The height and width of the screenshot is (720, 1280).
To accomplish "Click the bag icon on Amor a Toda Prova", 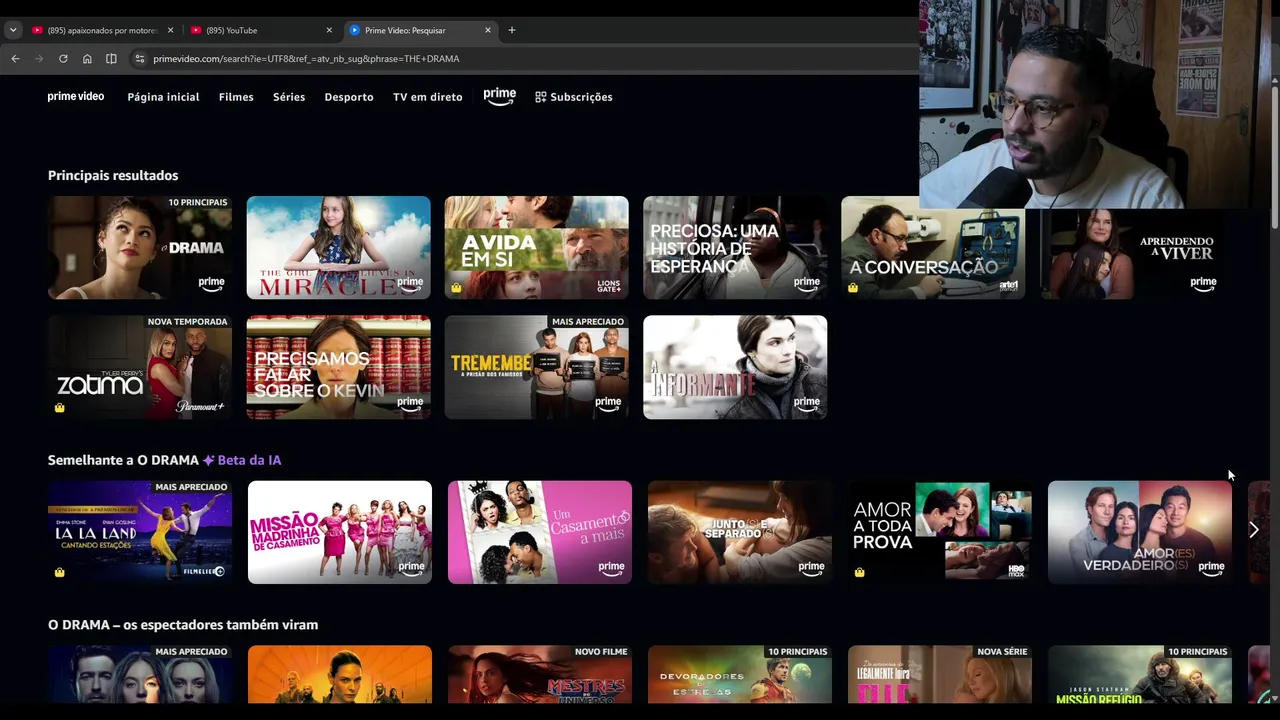I will (x=860, y=572).
